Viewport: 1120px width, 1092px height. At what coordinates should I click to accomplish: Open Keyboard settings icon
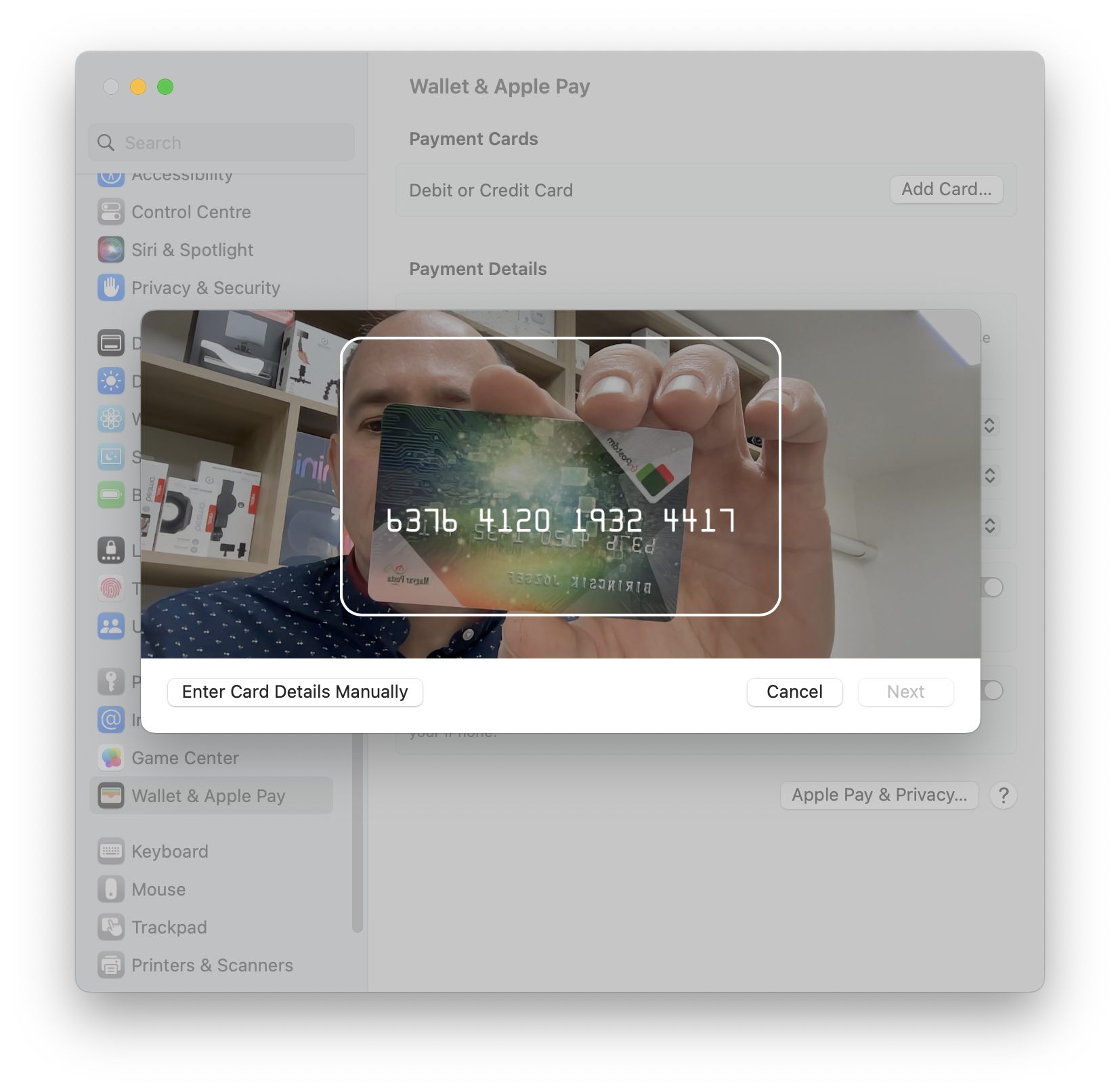[x=111, y=852]
